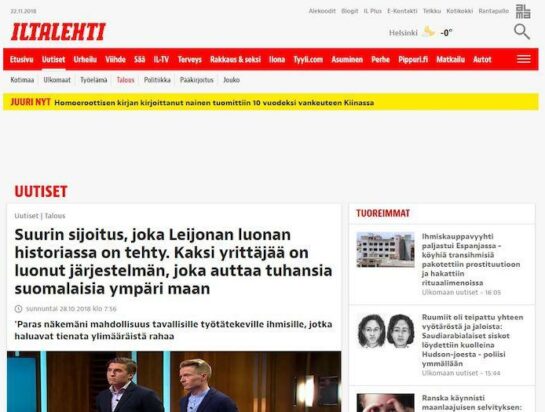Click the Leijonan luola article photo
Viewport: 545px width, 412px height.
pyautogui.click(x=174, y=381)
